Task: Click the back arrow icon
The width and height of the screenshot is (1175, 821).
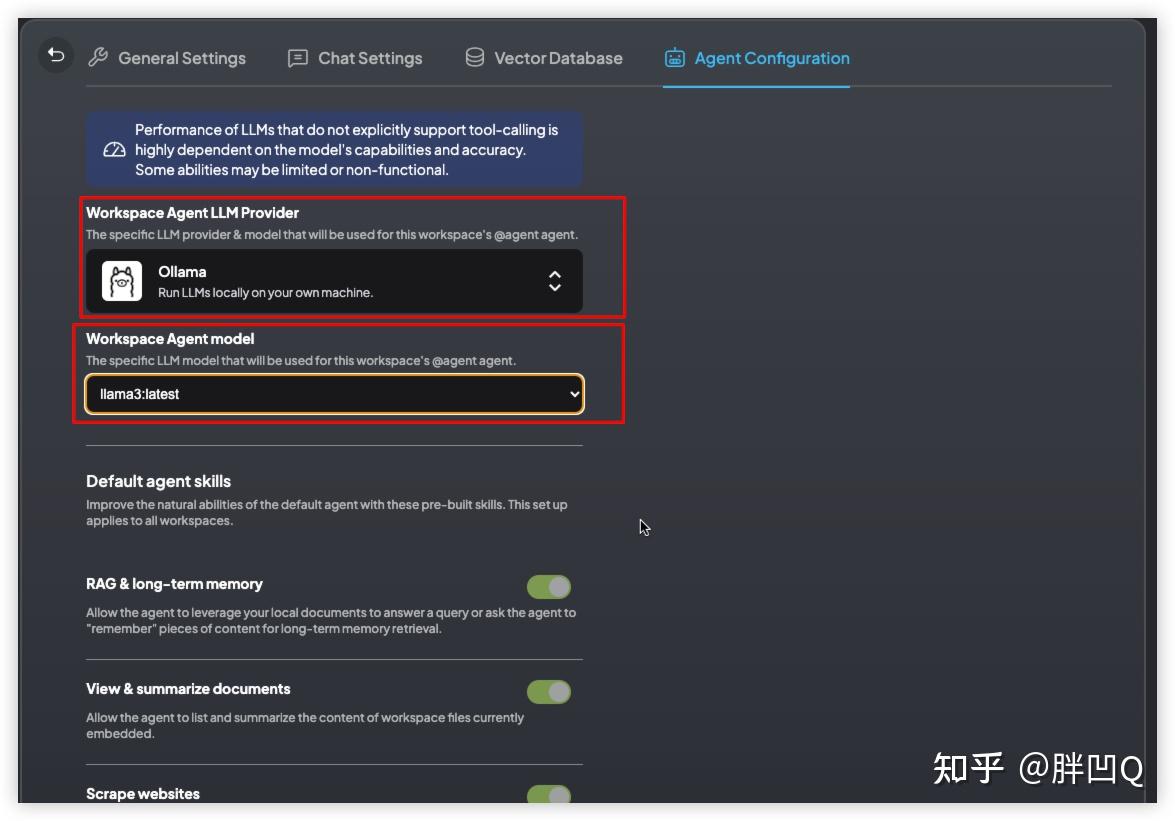Action: (x=55, y=55)
